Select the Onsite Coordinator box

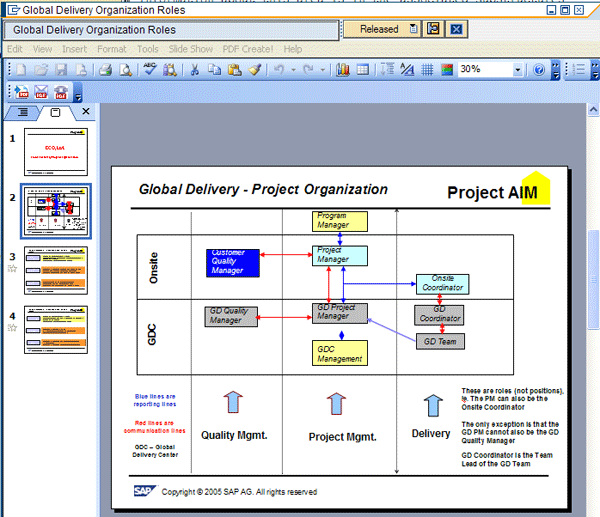pyautogui.click(x=443, y=284)
